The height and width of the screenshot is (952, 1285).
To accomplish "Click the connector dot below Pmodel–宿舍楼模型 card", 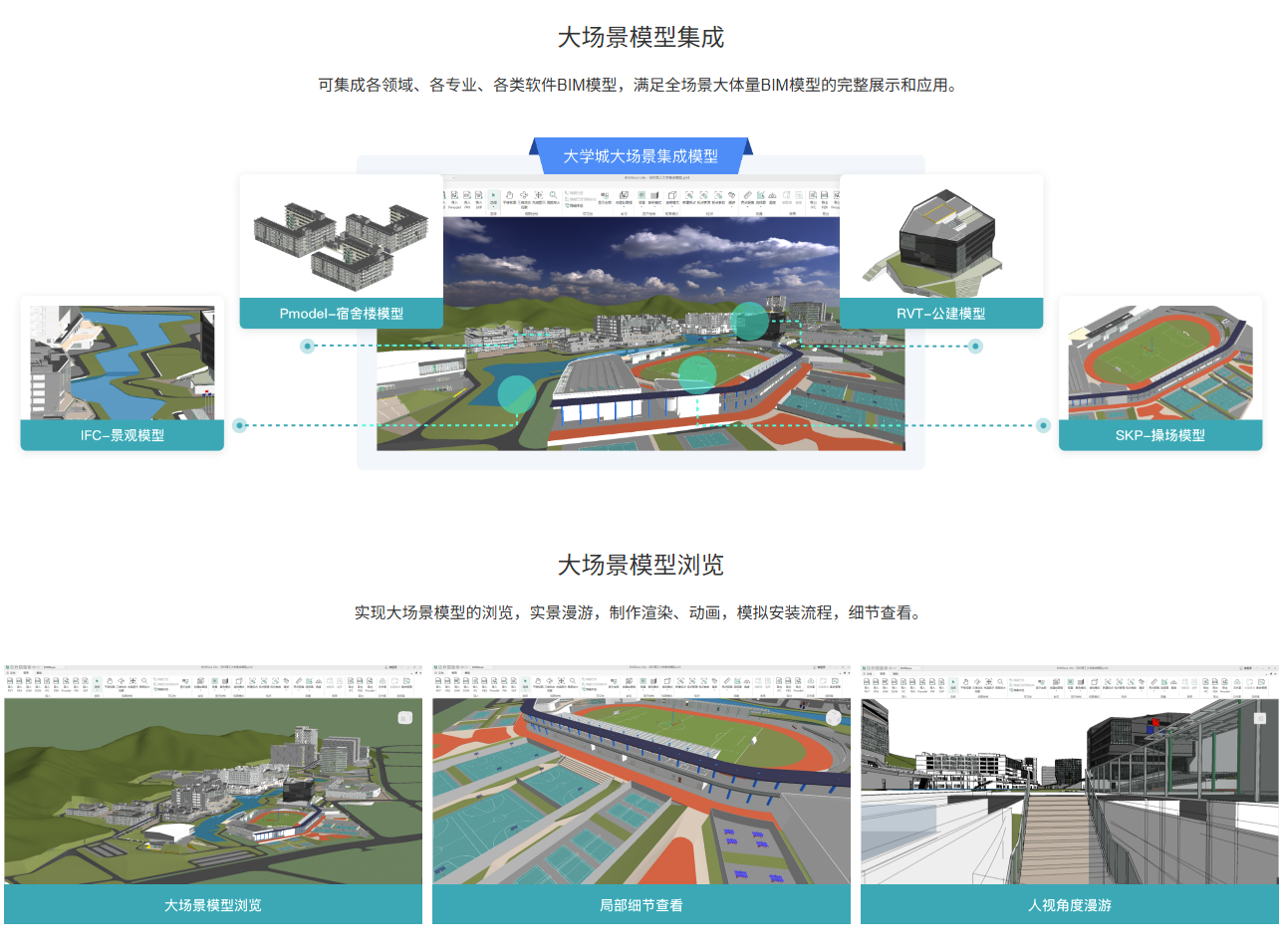I will coord(308,347).
